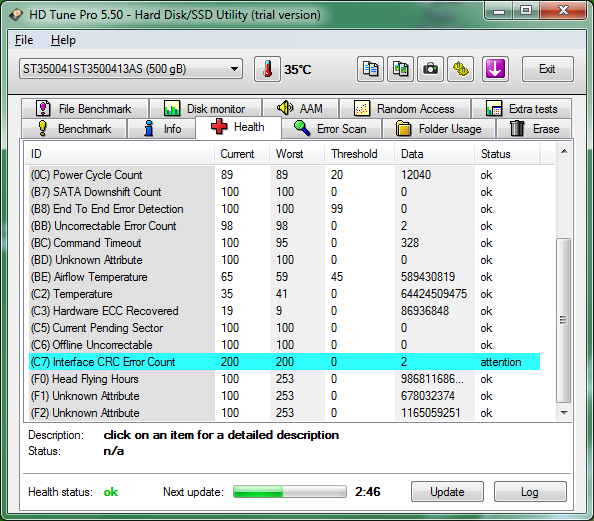The width and height of the screenshot is (594, 521).
Task: Click the scrollbar down arrow in attribute list
Action: 564,413
